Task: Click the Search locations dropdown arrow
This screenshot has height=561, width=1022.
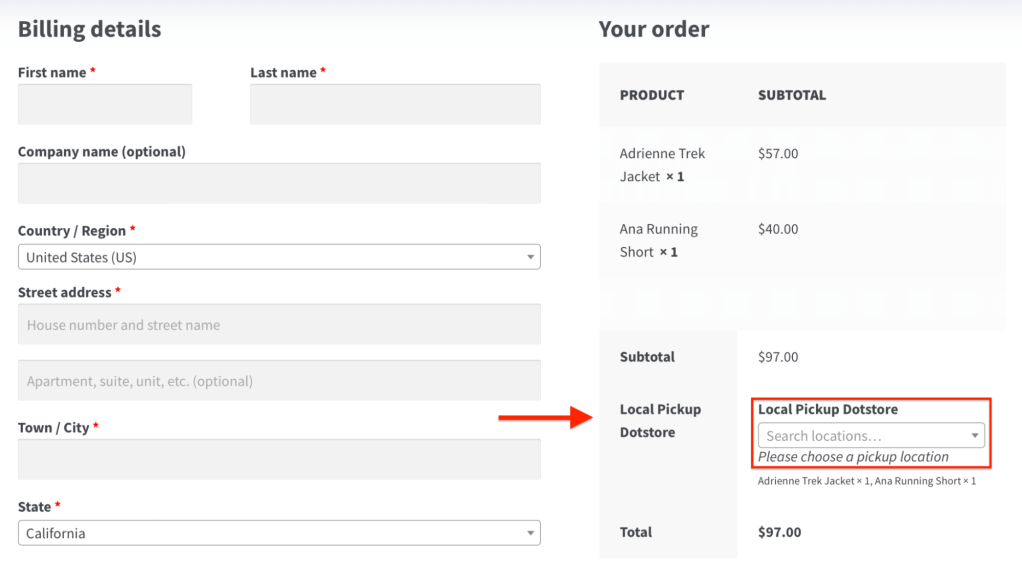Action: pyautogui.click(x=975, y=436)
